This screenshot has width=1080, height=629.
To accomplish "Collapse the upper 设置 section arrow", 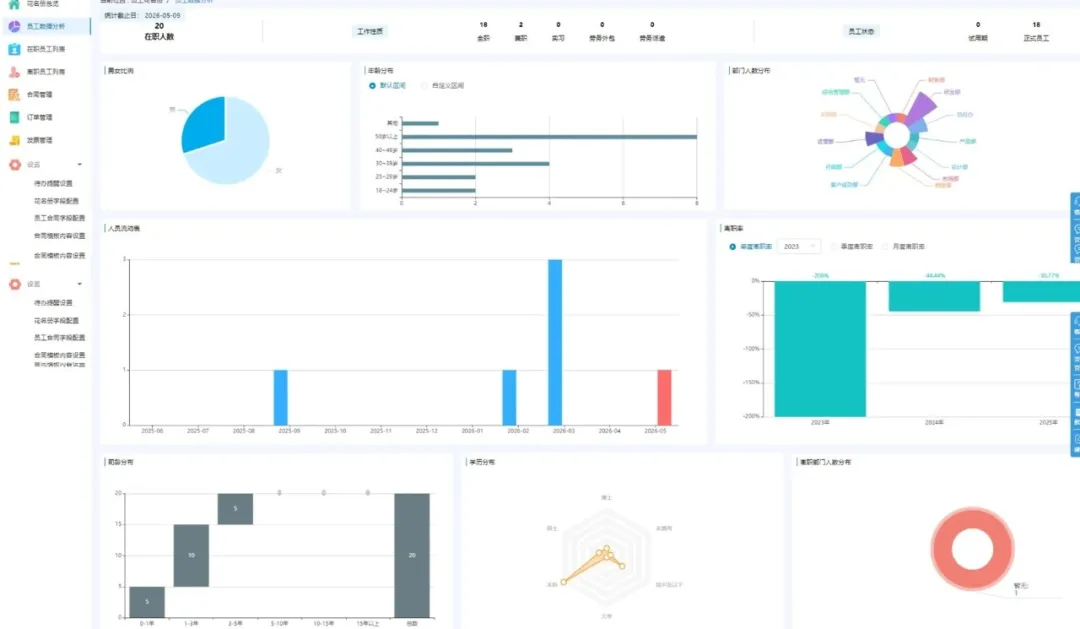I will (80, 165).
